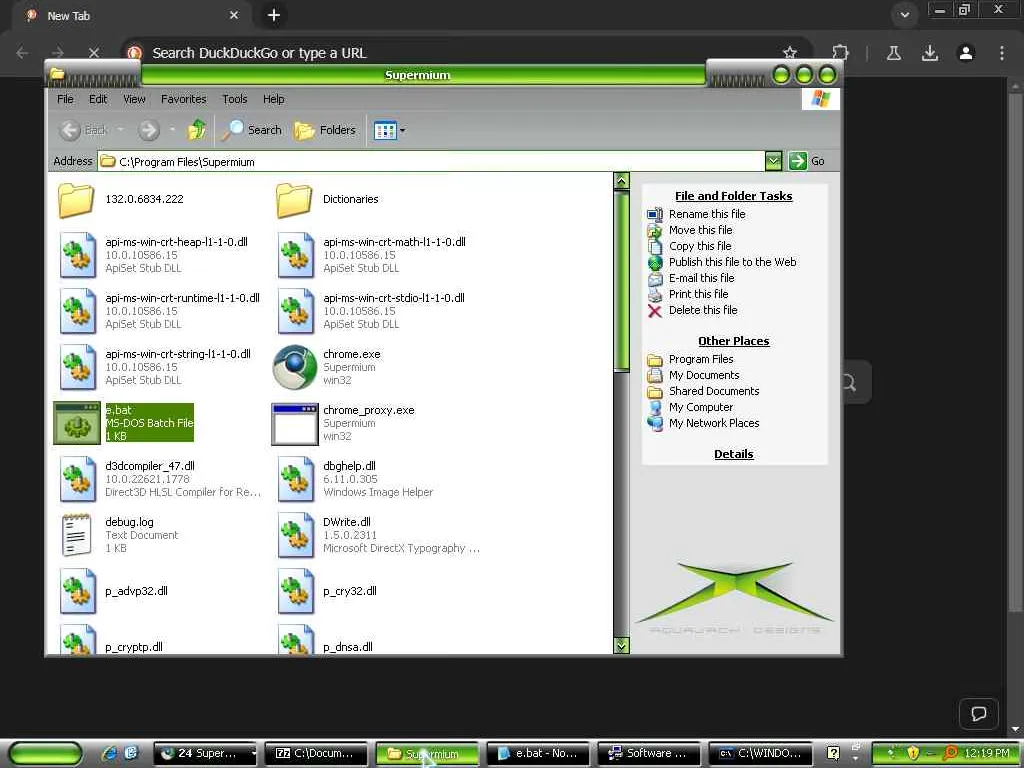Expand the Back history dropdown arrow
This screenshot has width=1024, height=768.
coord(121,130)
